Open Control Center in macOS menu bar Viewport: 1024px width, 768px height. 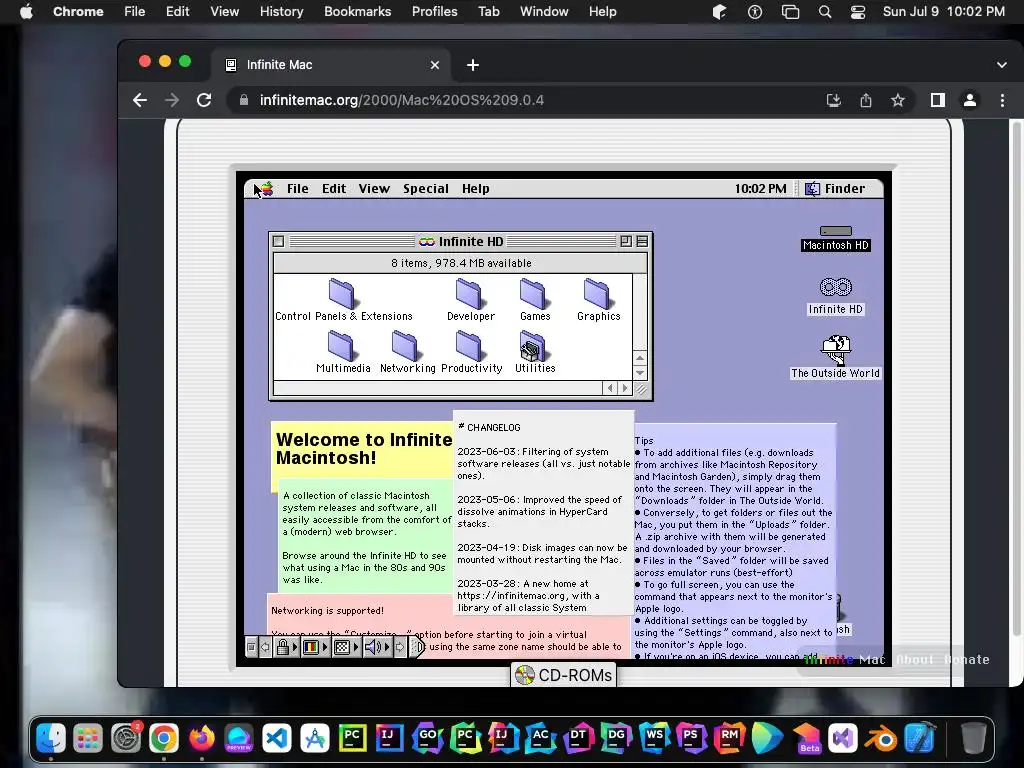click(857, 12)
